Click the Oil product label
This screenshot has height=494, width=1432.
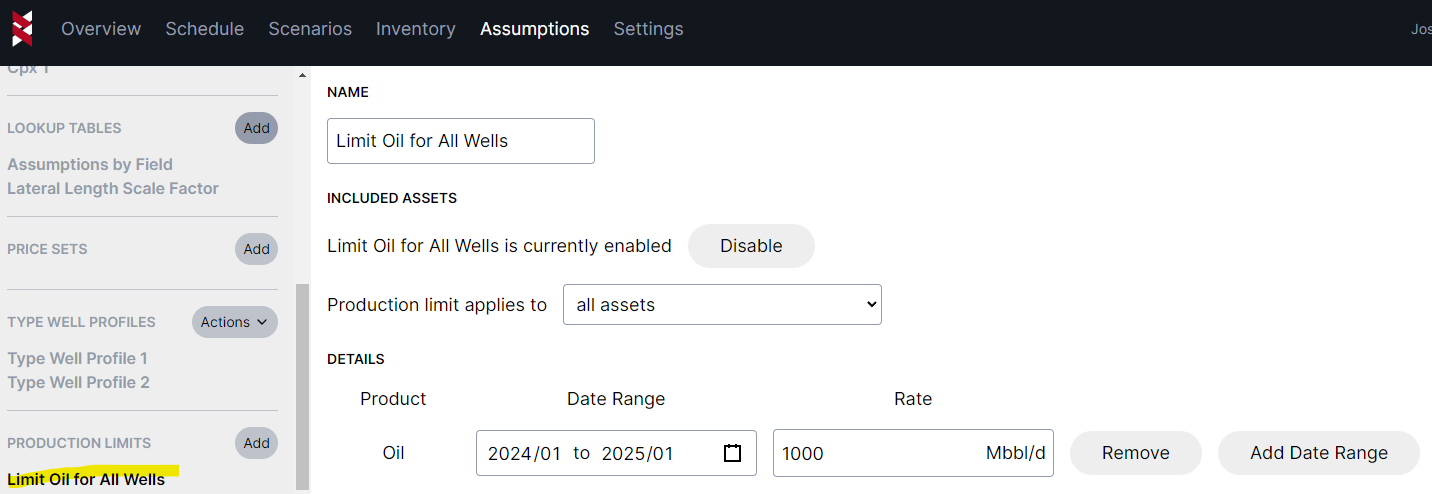[x=394, y=453]
